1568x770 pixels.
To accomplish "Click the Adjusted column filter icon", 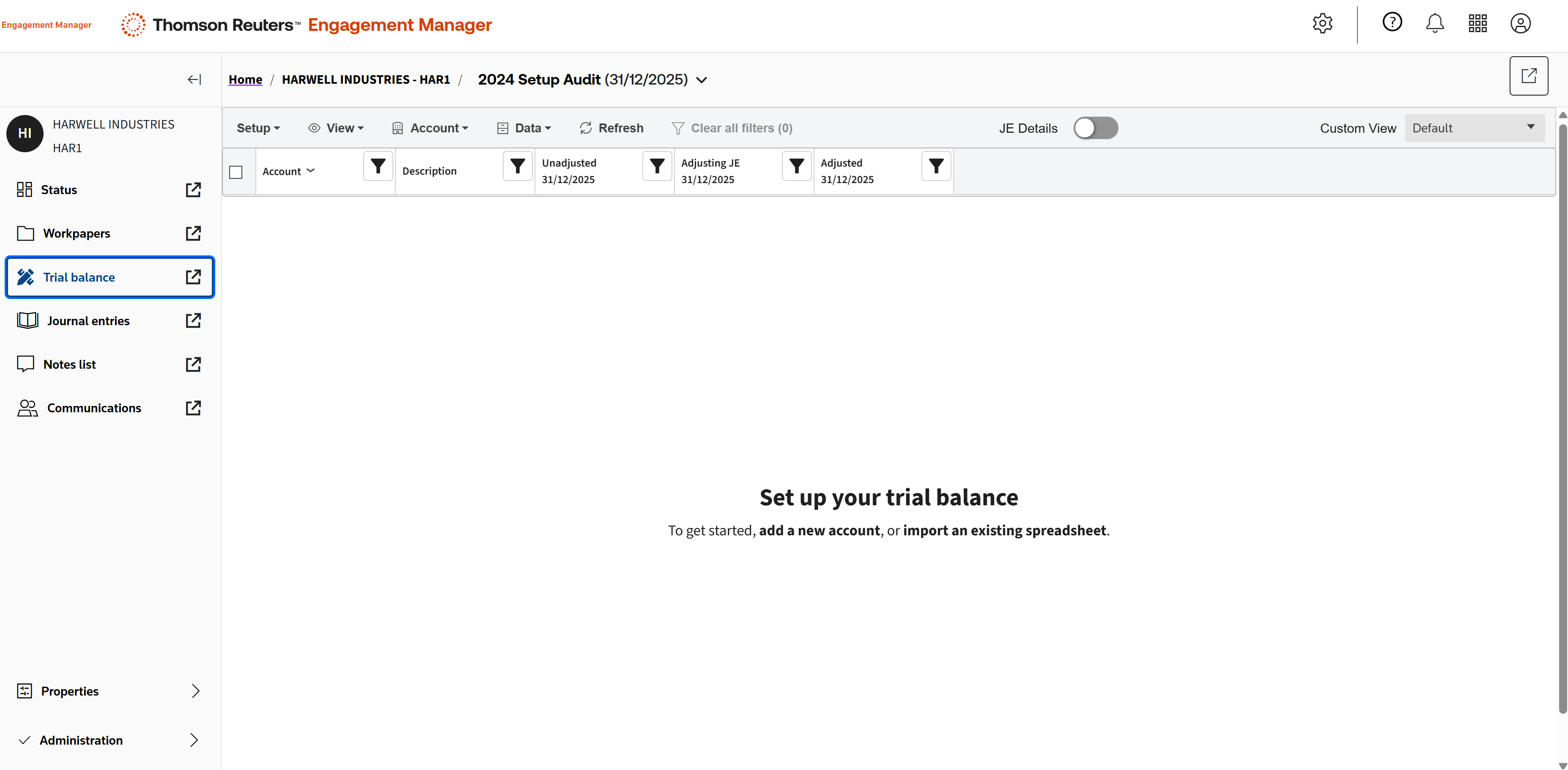I will pyautogui.click(x=935, y=166).
